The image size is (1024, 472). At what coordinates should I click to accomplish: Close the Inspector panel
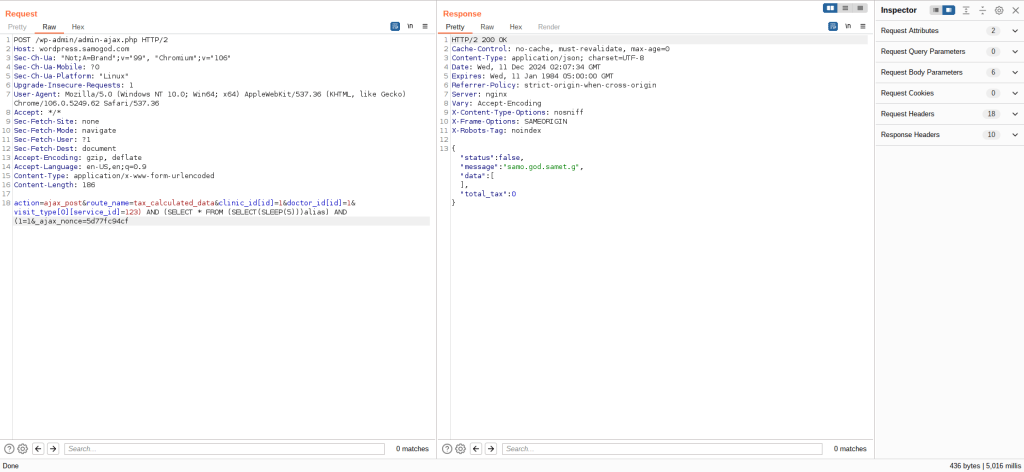coord(1015,10)
